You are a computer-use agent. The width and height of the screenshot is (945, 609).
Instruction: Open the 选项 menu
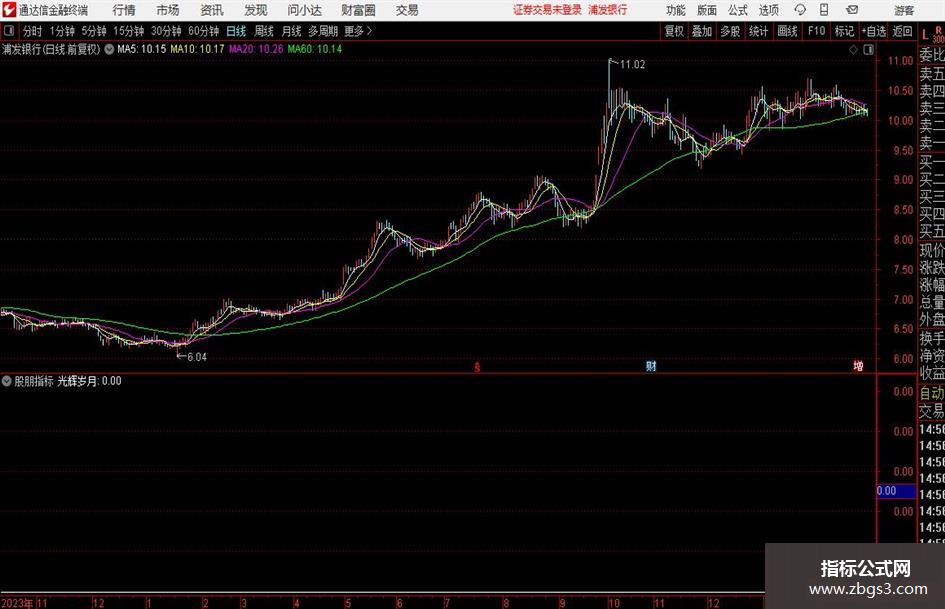(x=768, y=10)
